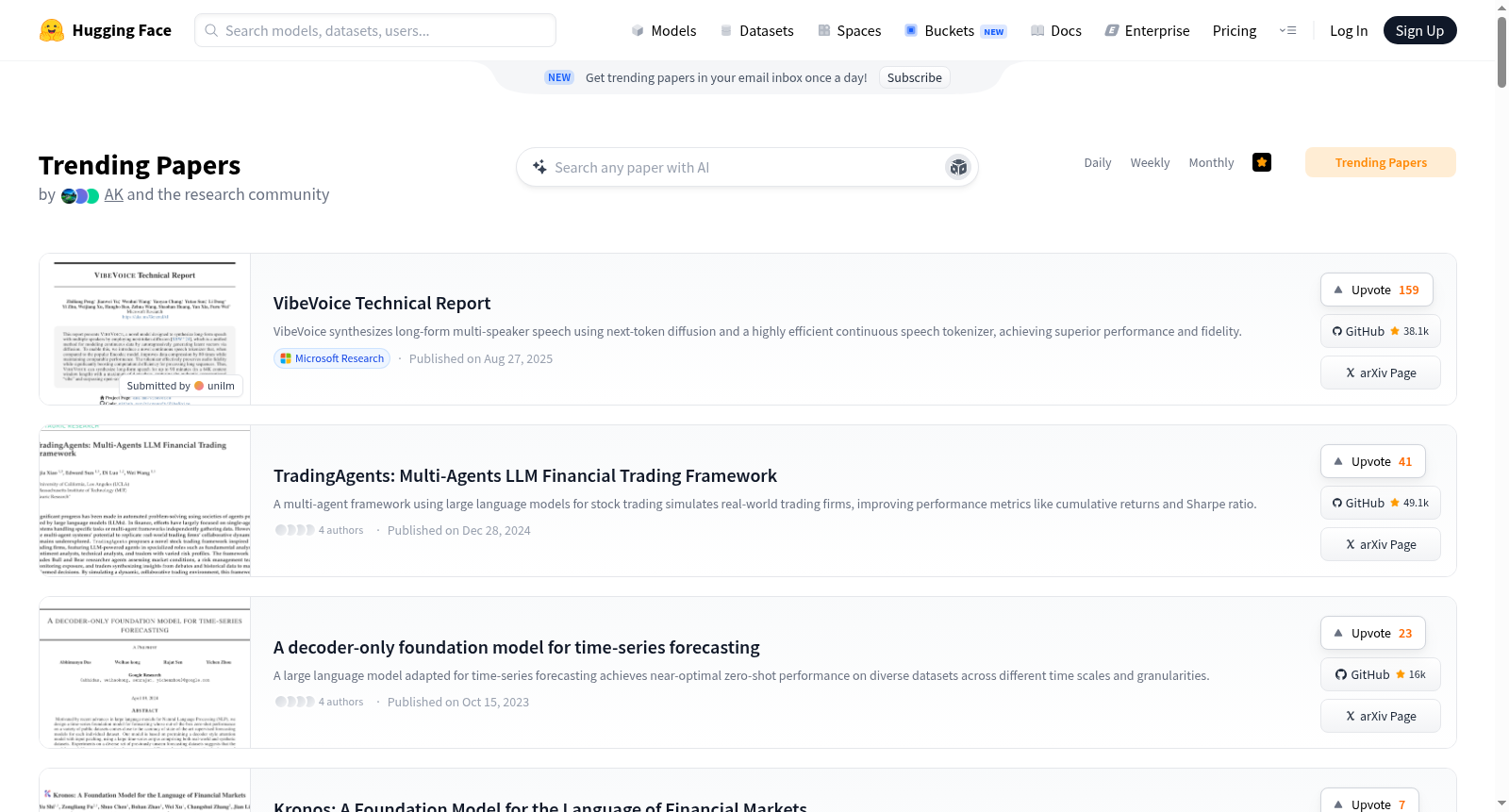1509x812 pixels.
Task: Open the Models page
Action: [664, 30]
